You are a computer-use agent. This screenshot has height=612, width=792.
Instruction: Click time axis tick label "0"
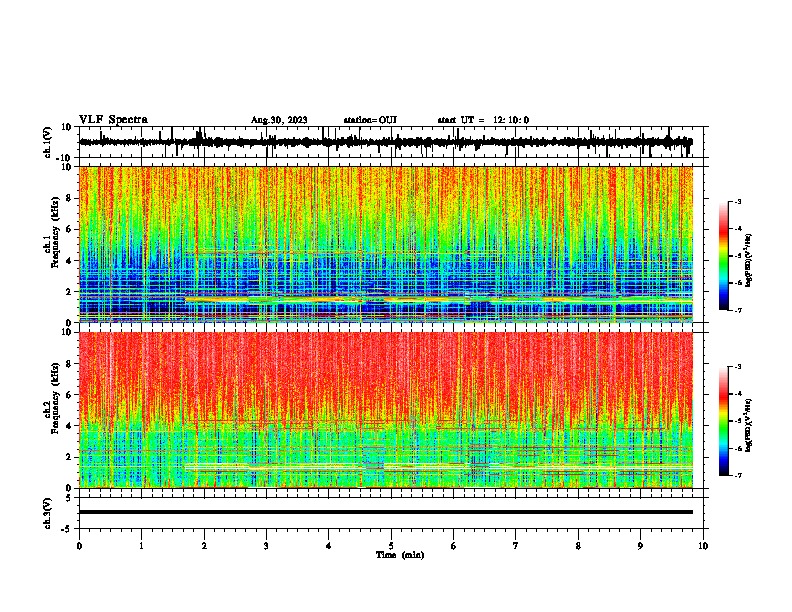[x=79, y=546]
